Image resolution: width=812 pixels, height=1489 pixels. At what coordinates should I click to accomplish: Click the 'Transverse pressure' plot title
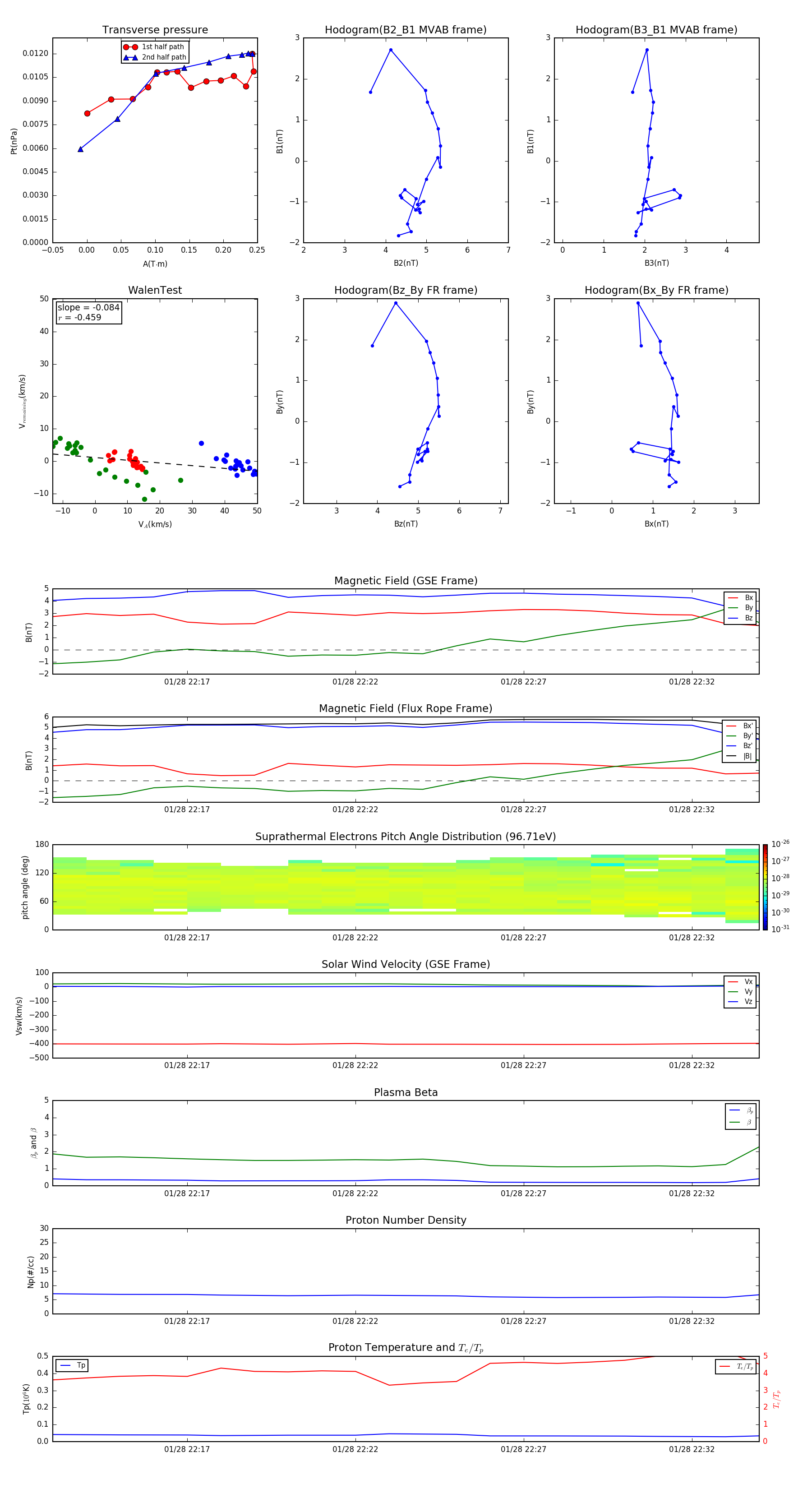pos(155,29)
